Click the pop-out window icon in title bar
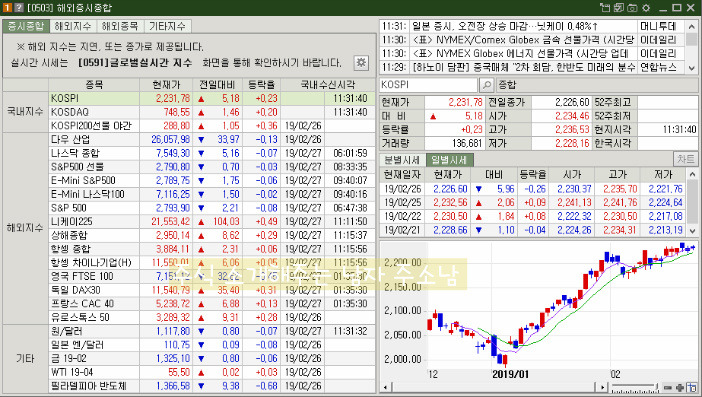This screenshot has height=397, width=702. click(605, 7)
